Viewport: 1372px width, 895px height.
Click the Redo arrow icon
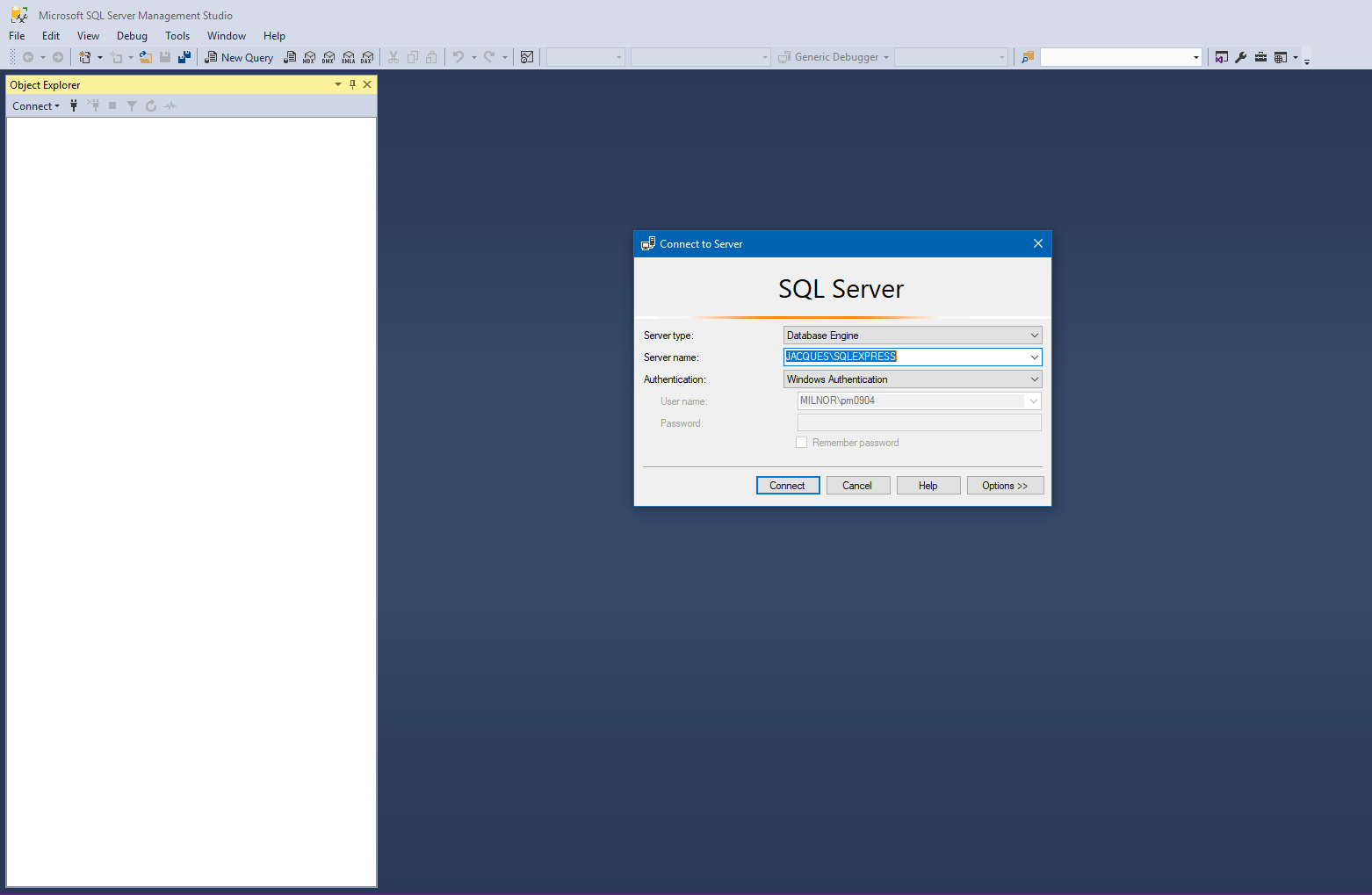point(489,57)
